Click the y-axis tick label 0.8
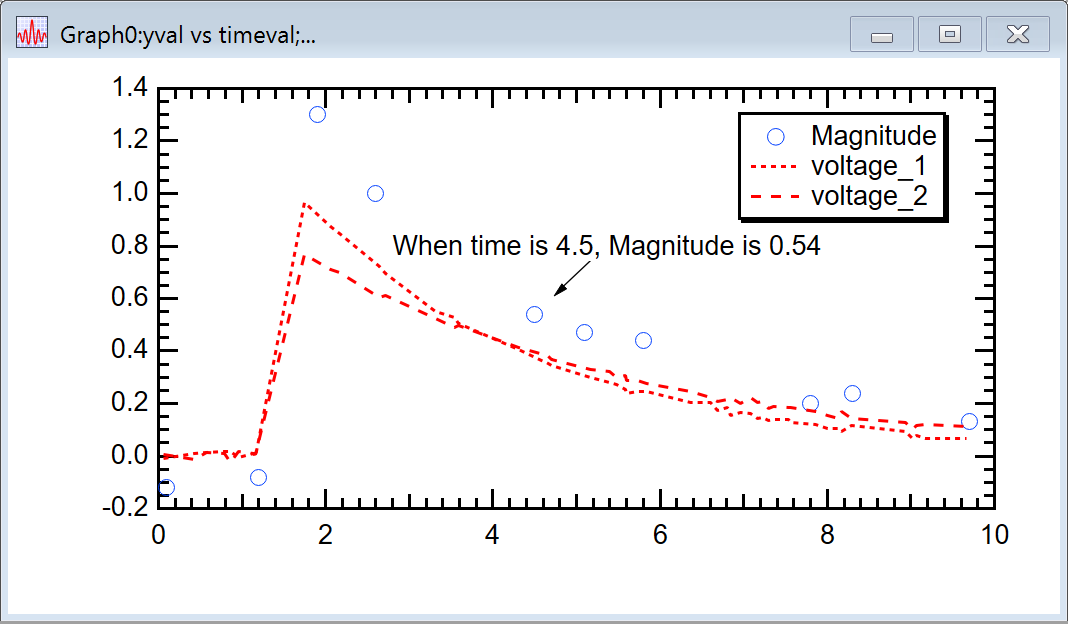This screenshot has width=1068, height=624. pyautogui.click(x=129, y=246)
